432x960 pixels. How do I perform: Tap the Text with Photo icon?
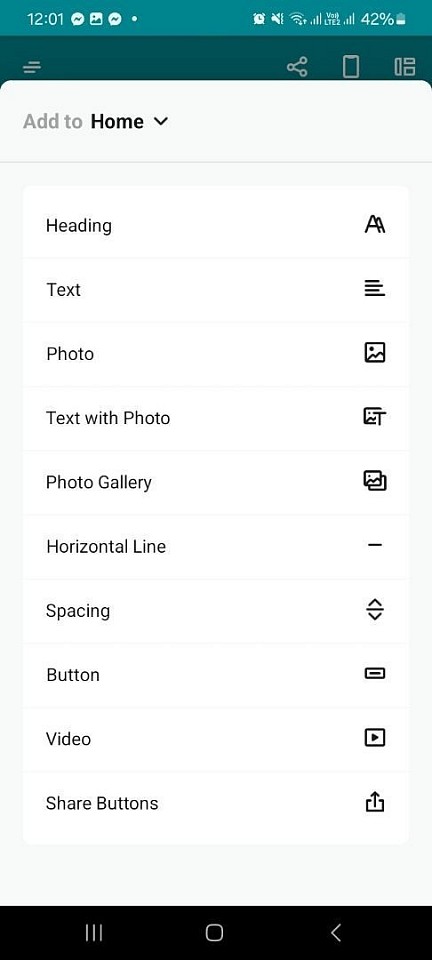click(x=374, y=418)
